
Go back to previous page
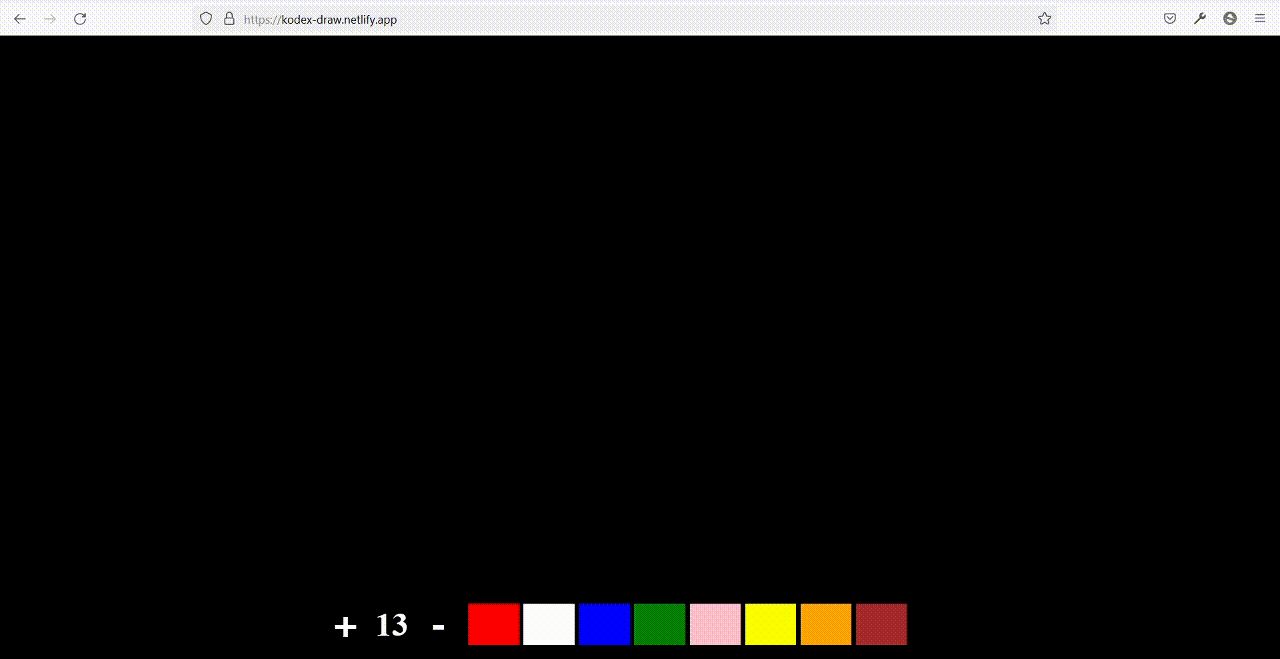[x=20, y=19]
